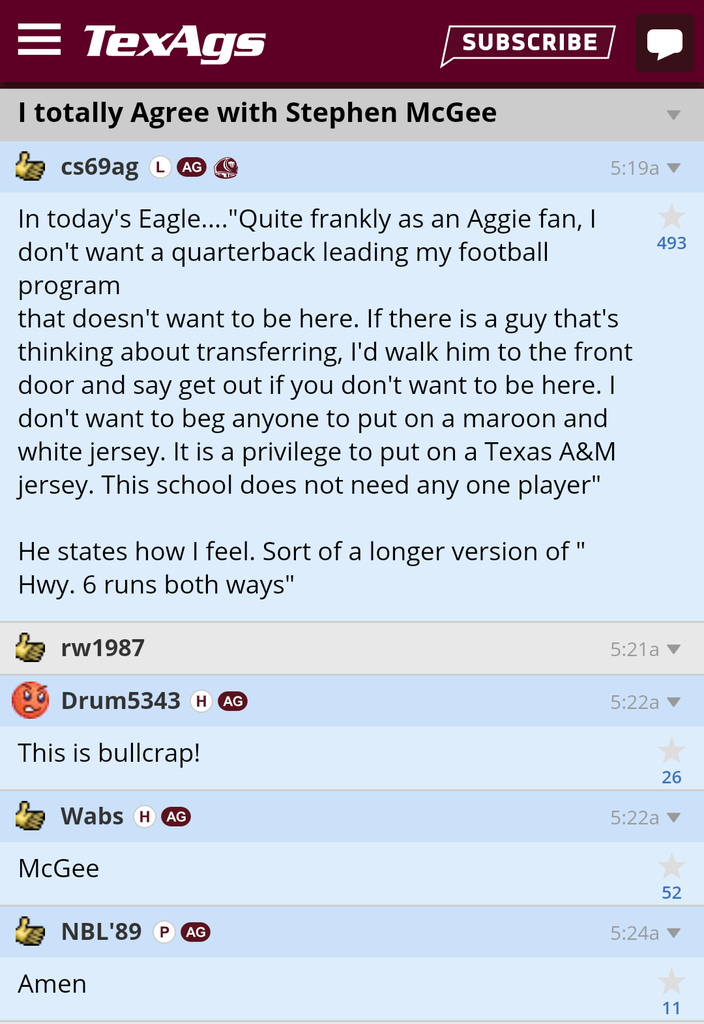Expand rw1987's collapsed post arrow

tap(673, 649)
